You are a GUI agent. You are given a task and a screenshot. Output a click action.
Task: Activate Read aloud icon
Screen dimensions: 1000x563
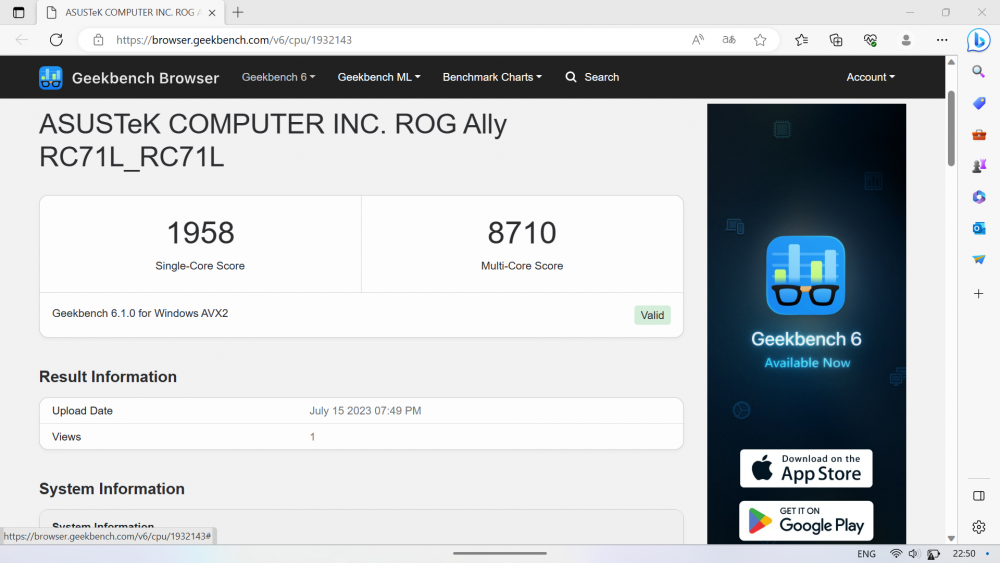pos(698,40)
